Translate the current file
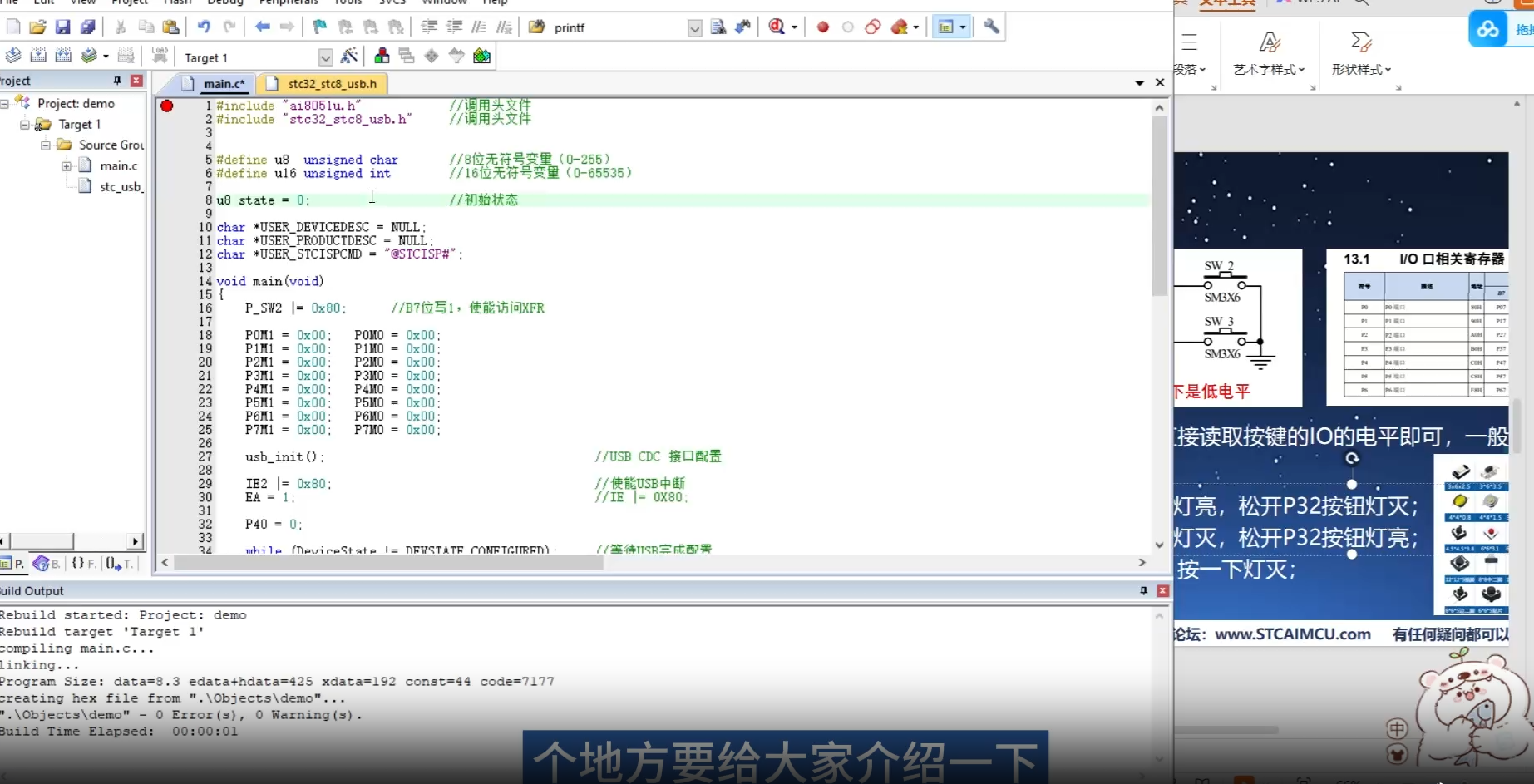 pyautogui.click(x=13, y=56)
